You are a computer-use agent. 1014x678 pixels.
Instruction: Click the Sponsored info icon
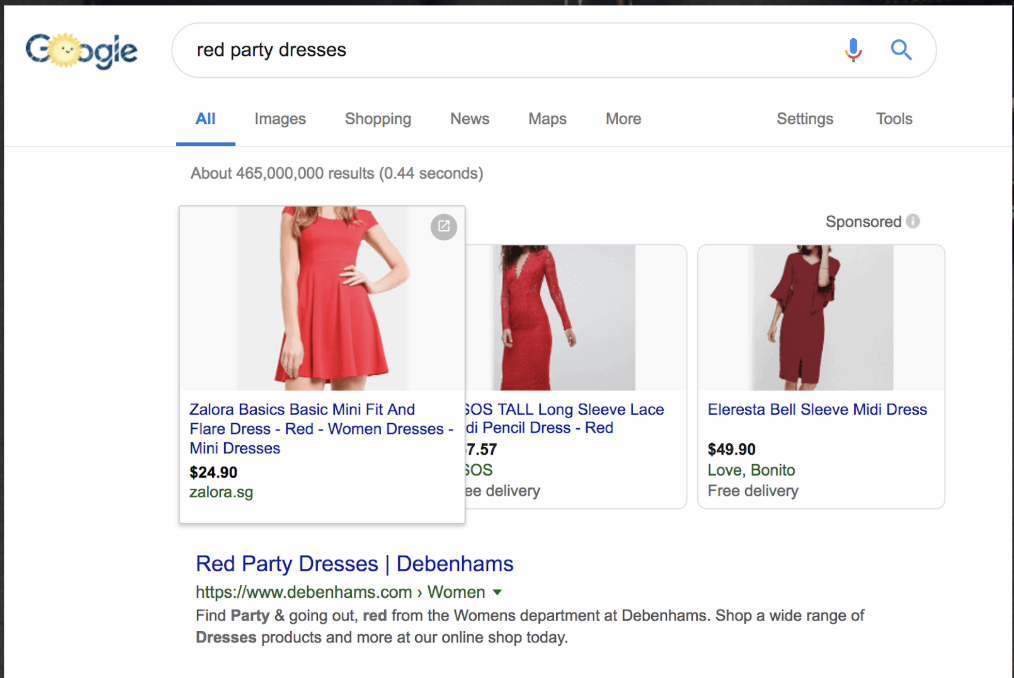pos(912,221)
